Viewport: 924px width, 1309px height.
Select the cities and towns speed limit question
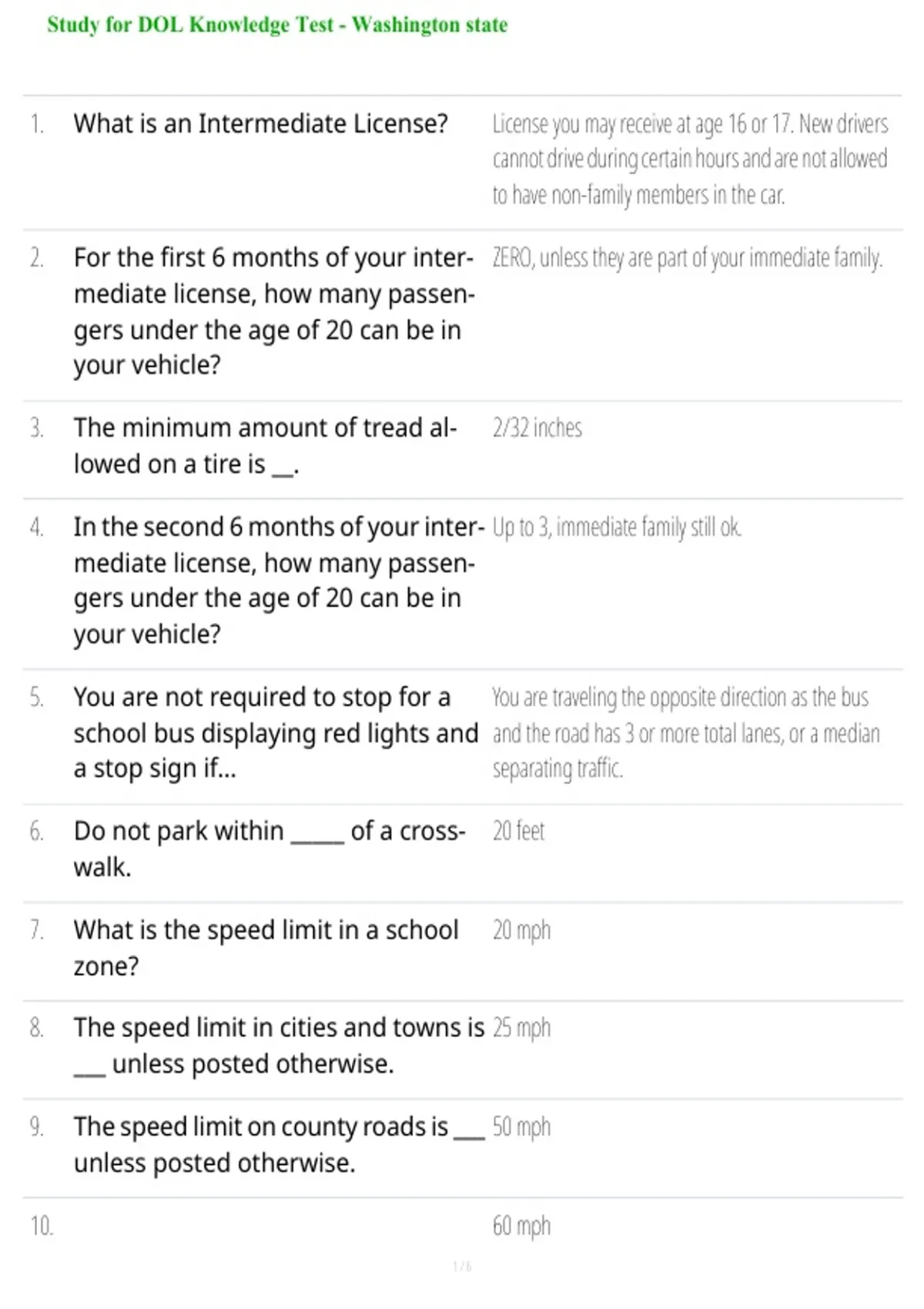click(x=279, y=1046)
